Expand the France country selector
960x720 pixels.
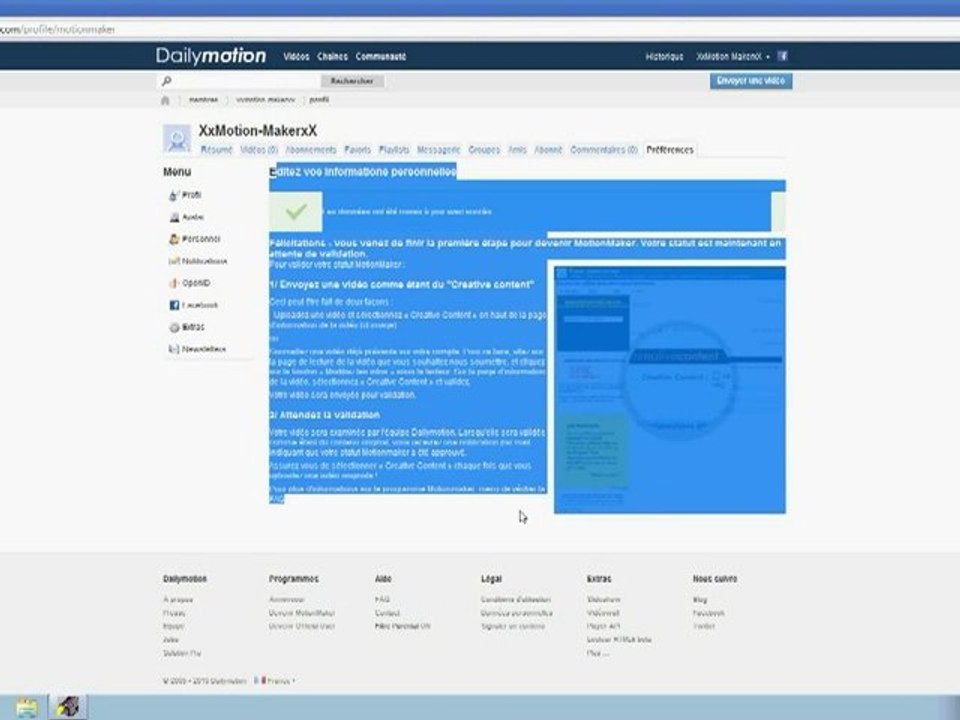282,681
